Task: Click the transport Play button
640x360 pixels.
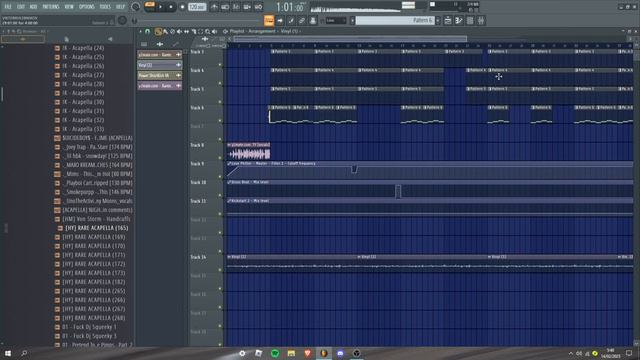Action: click(x=160, y=7)
